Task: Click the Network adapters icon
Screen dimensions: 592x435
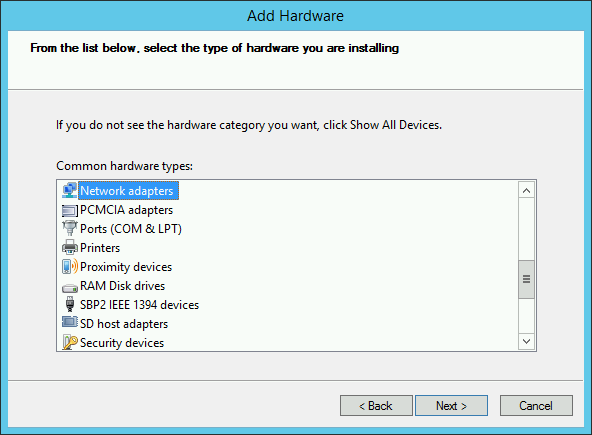Action: pos(69,190)
